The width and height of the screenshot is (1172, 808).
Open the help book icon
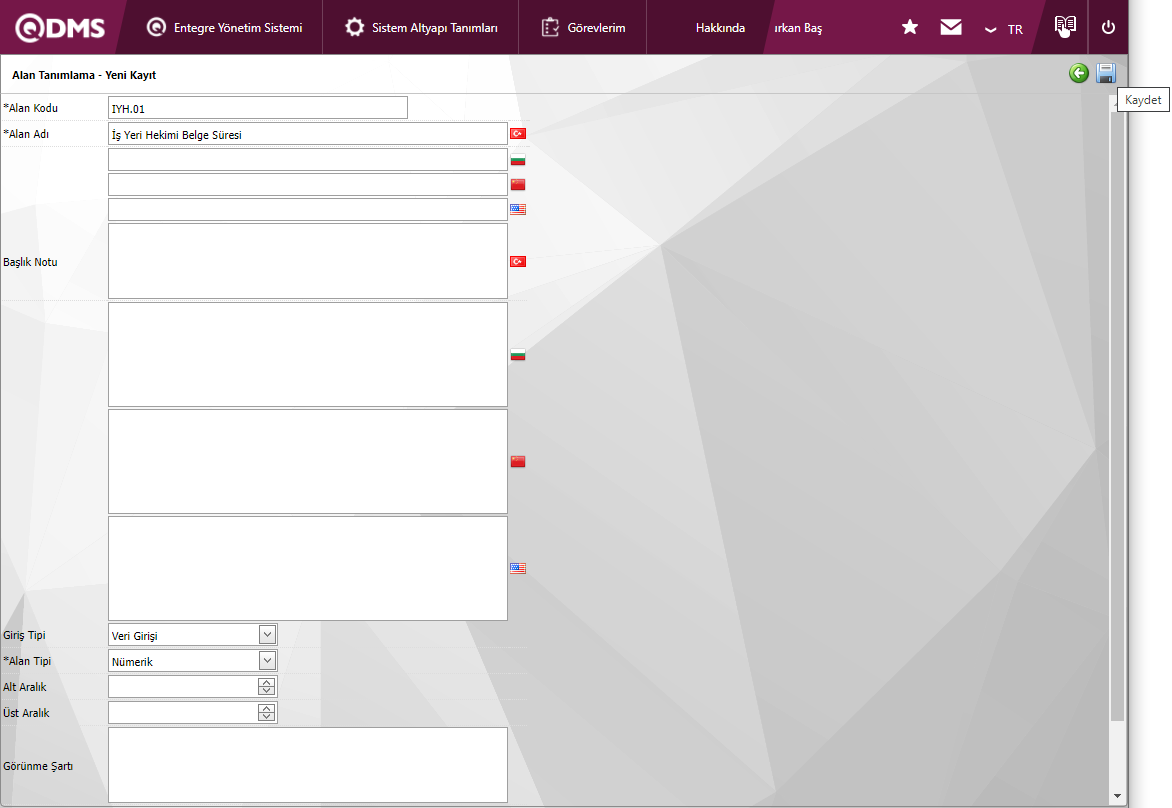(1065, 26)
